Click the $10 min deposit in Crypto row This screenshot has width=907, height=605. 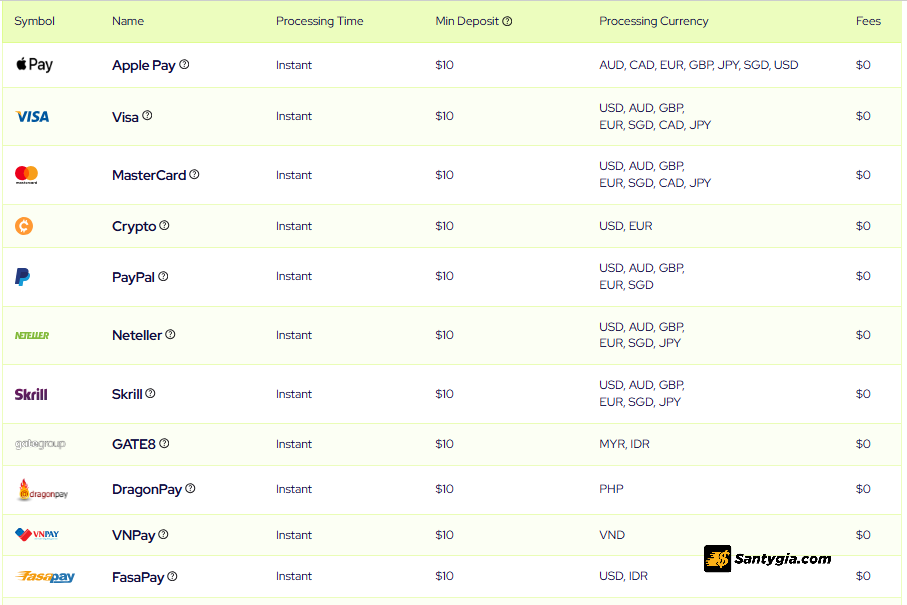click(x=444, y=226)
